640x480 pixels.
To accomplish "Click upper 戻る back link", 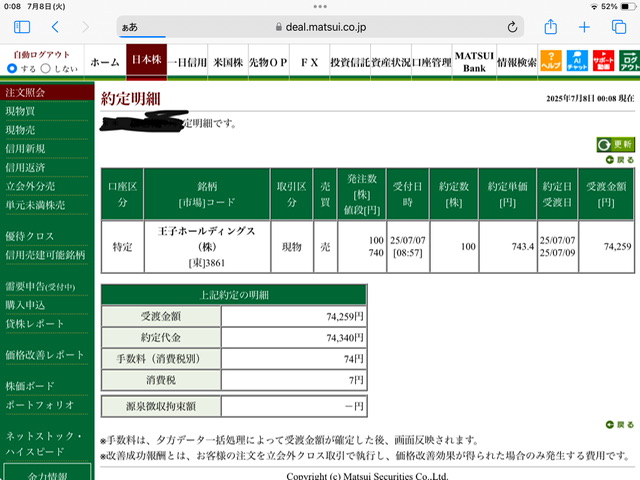I will [620, 160].
